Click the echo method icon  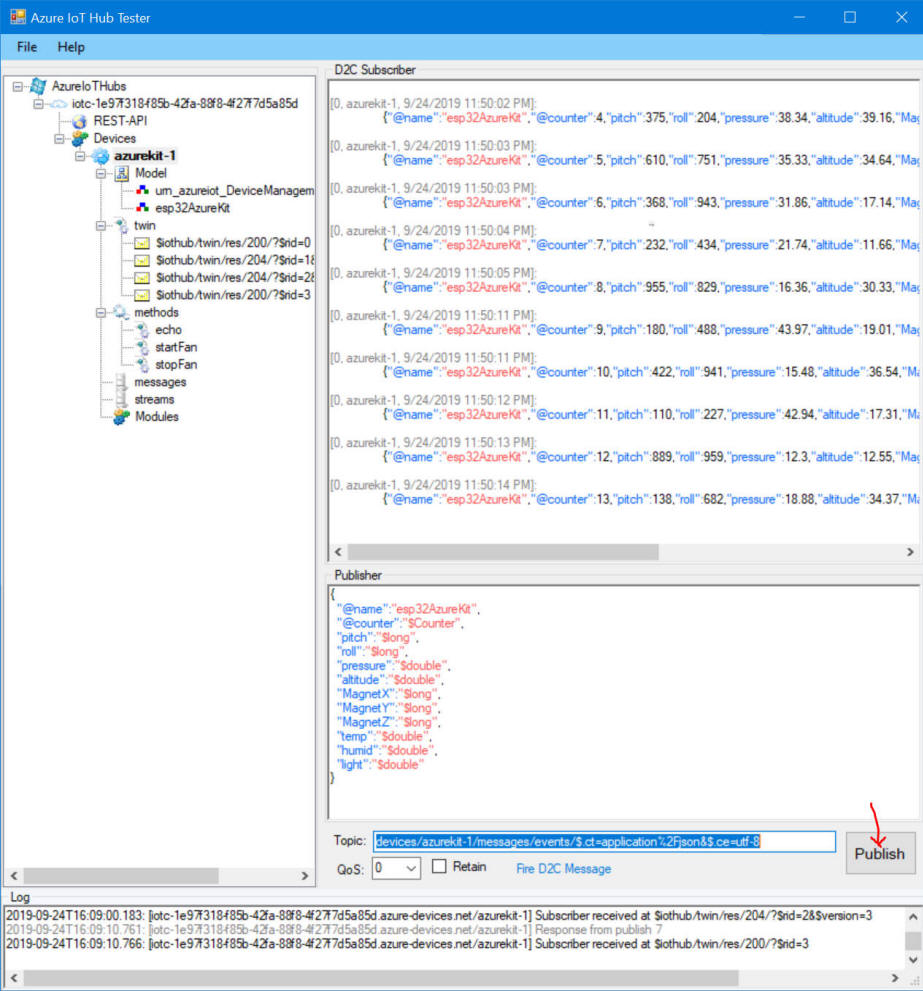pyautogui.click(x=143, y=330)
